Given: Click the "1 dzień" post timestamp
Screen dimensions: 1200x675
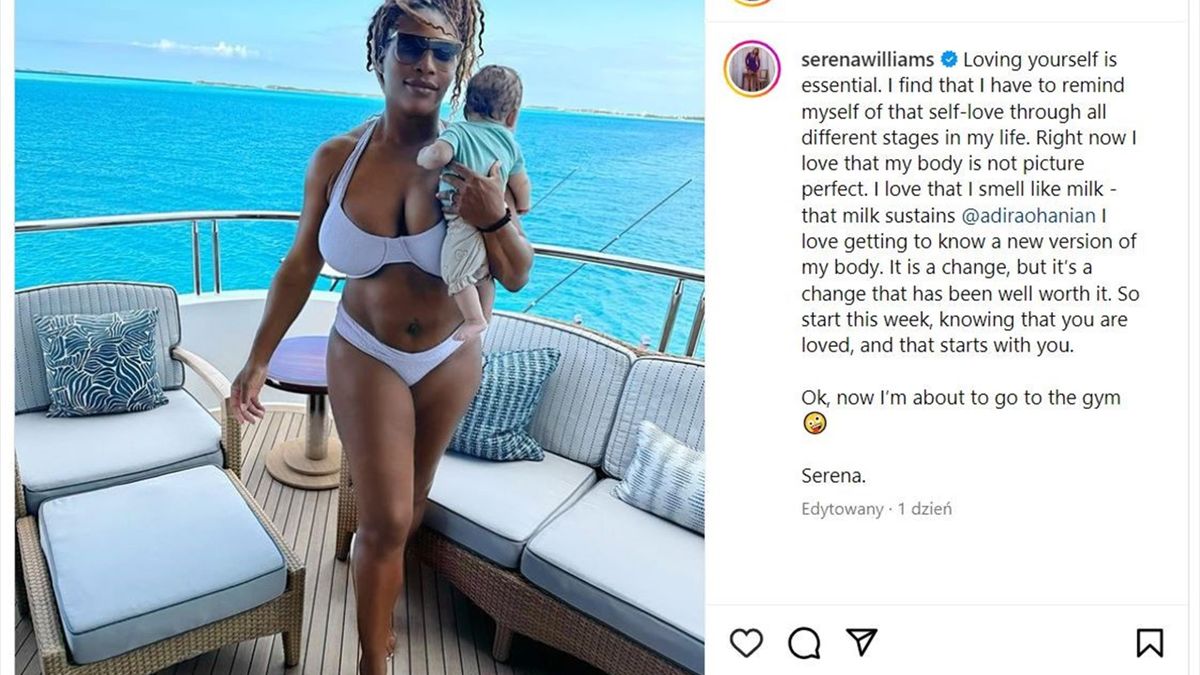Looking at the screenshot, I should [x=925, y=509].
